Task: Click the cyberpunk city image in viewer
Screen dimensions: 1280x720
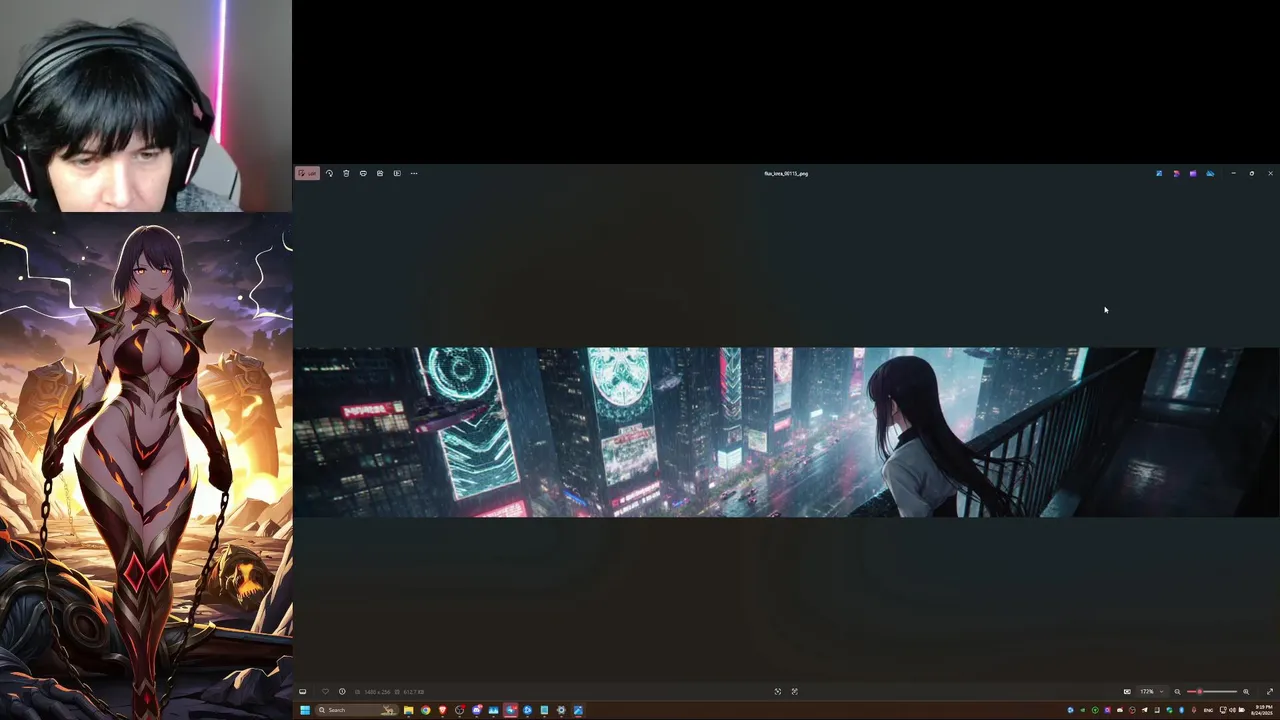Action: [786, 432]
